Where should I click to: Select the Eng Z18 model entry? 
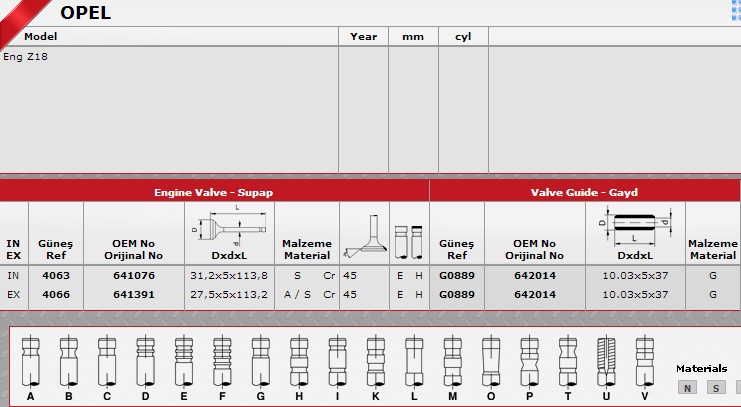(26, 57)
